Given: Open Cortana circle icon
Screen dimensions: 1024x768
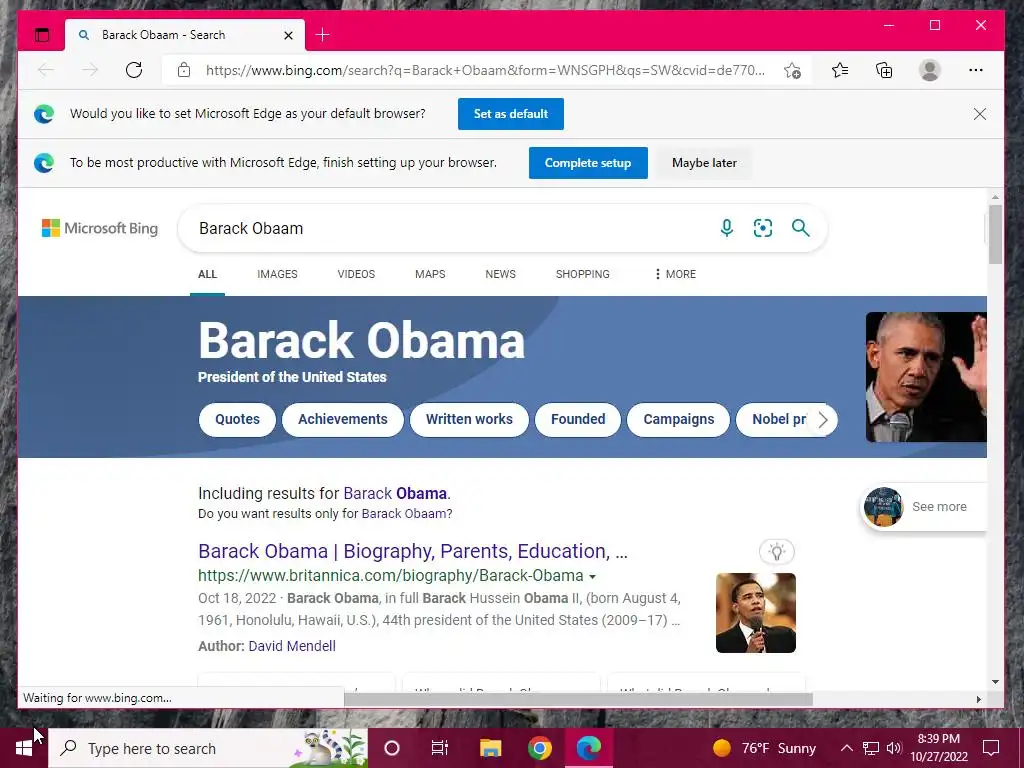Looking at the screenshot, I should [392, 748].
